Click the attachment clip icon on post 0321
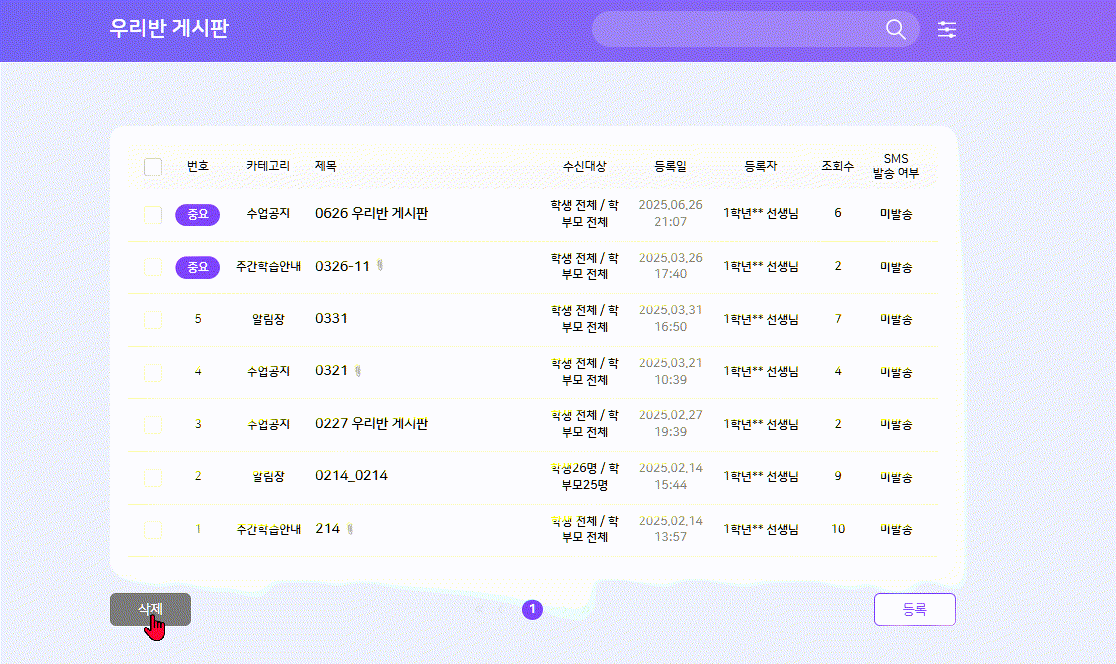The height and width of the screenshot is (664, 1116). 358,371
